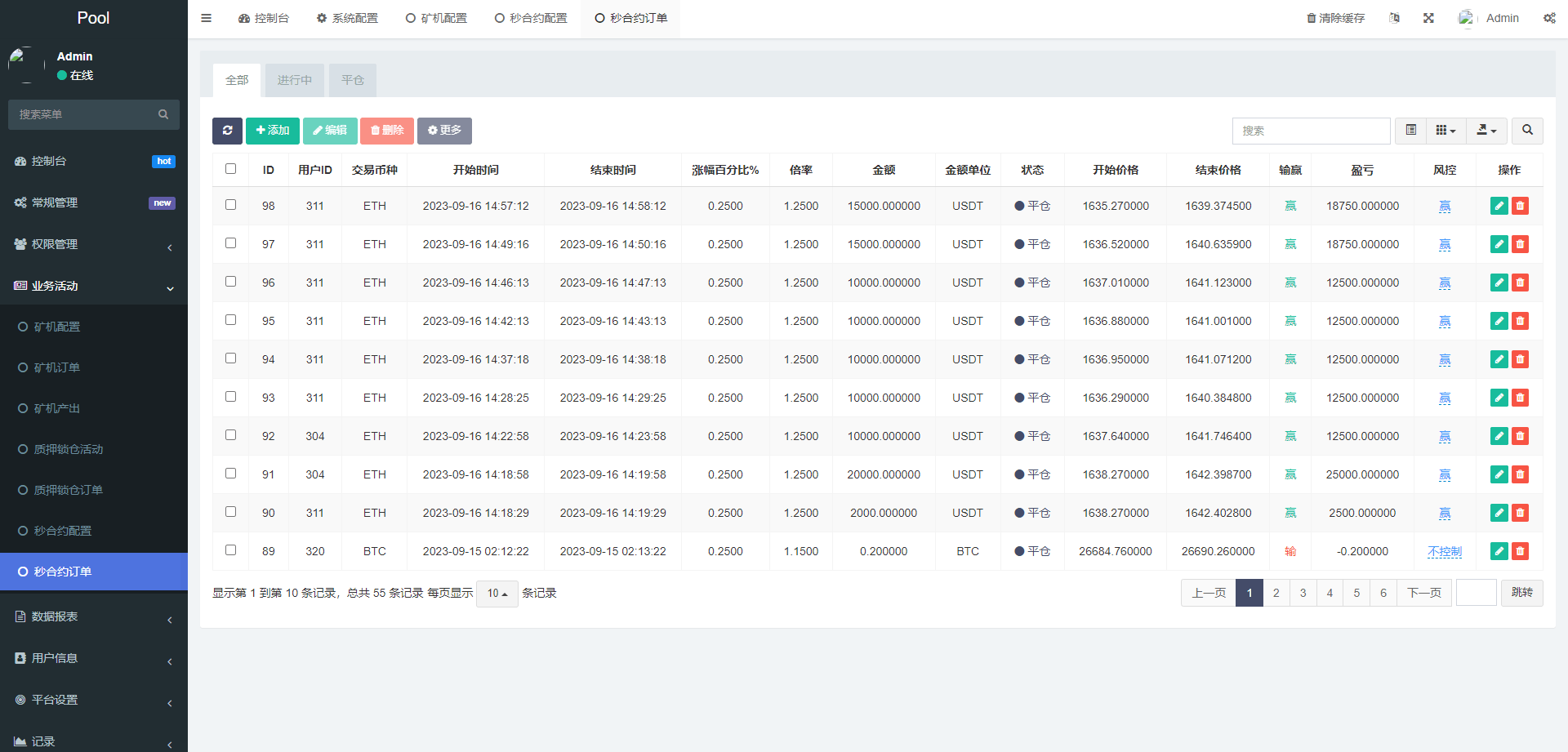Select the header checkbox to select all rows
1568x752 pixels.
pyautogui.click(x=230, y=168)
